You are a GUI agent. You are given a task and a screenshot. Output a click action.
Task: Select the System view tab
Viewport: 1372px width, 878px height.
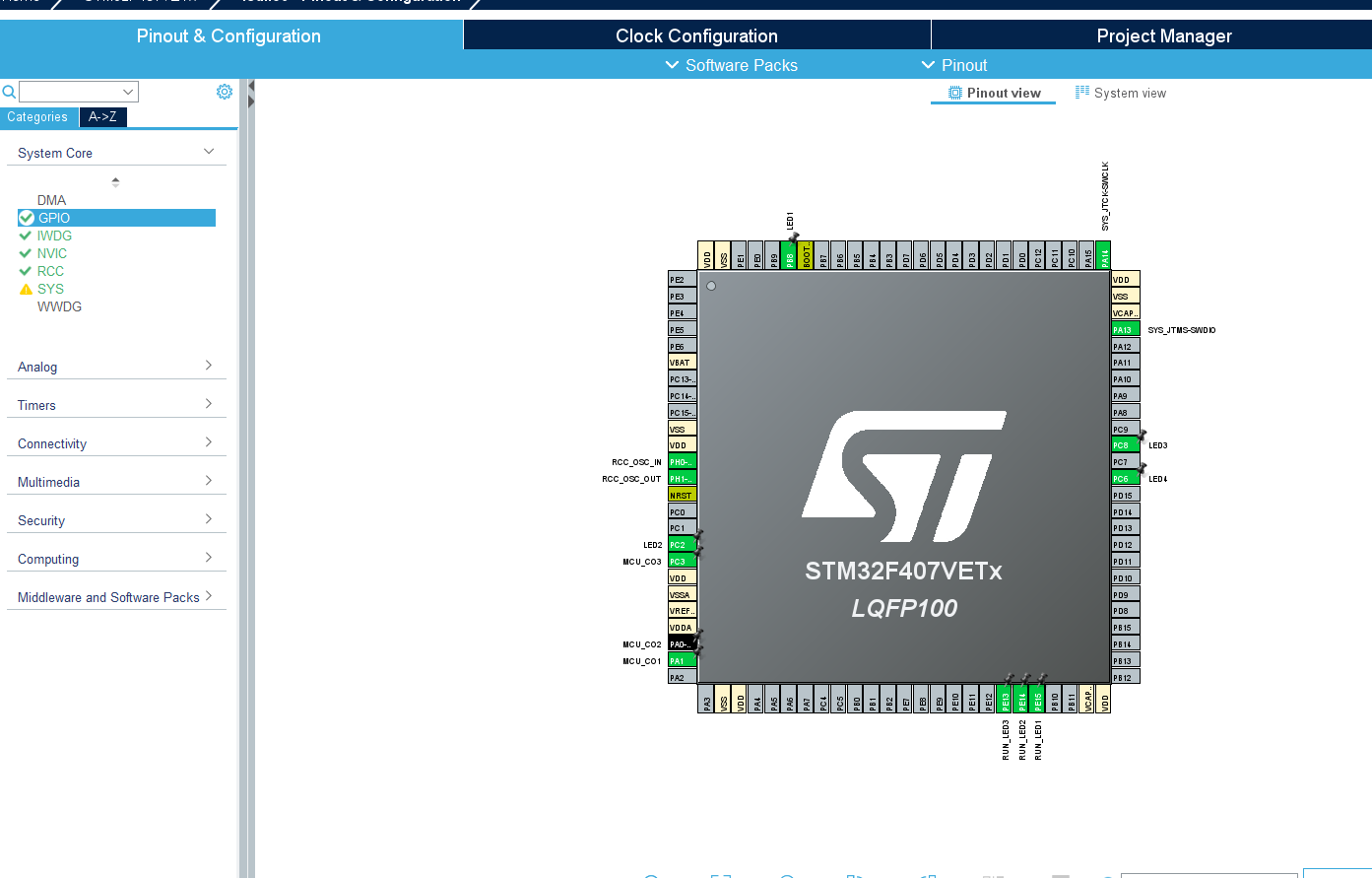coord(1121,93)
